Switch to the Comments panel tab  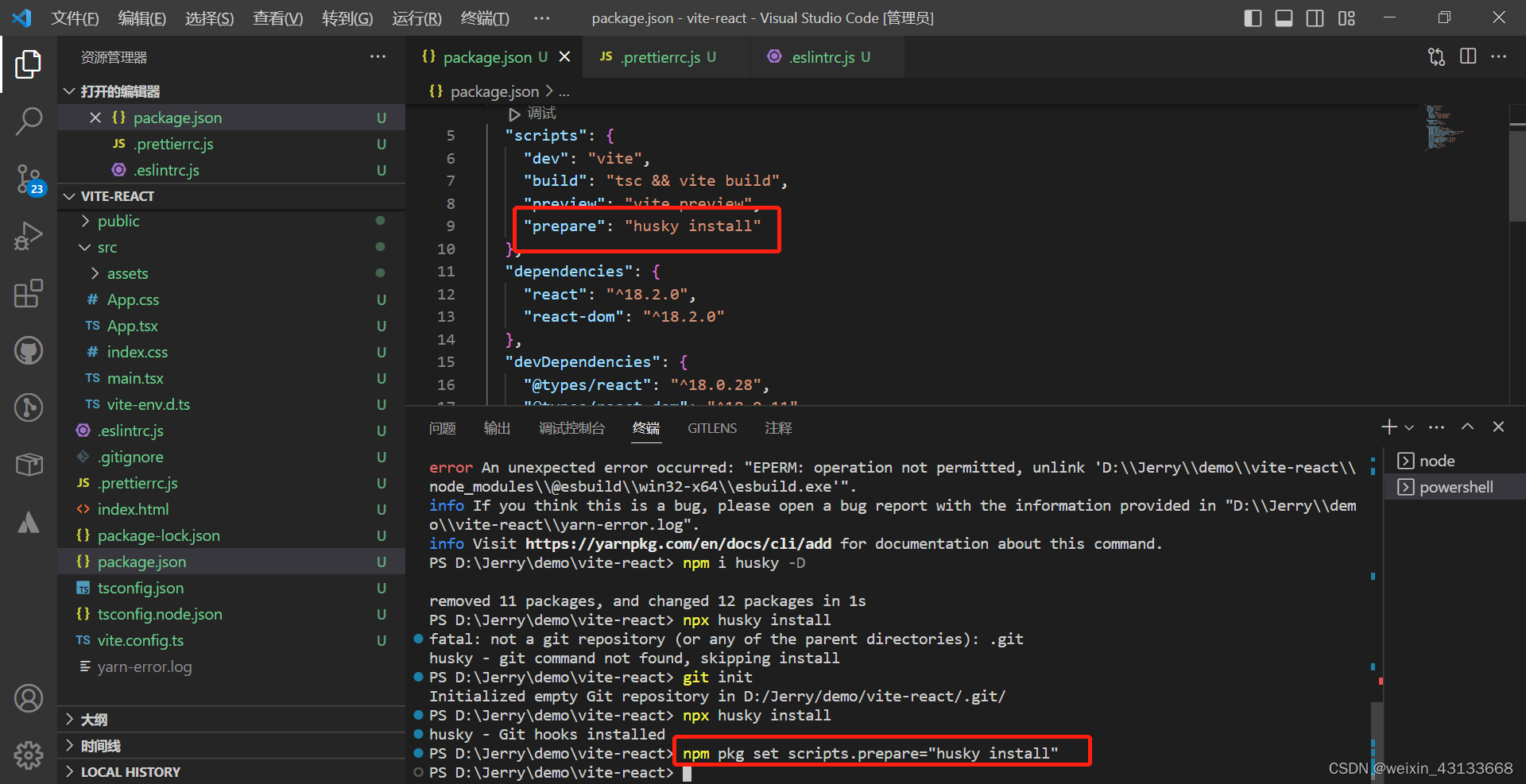[778, 428]
